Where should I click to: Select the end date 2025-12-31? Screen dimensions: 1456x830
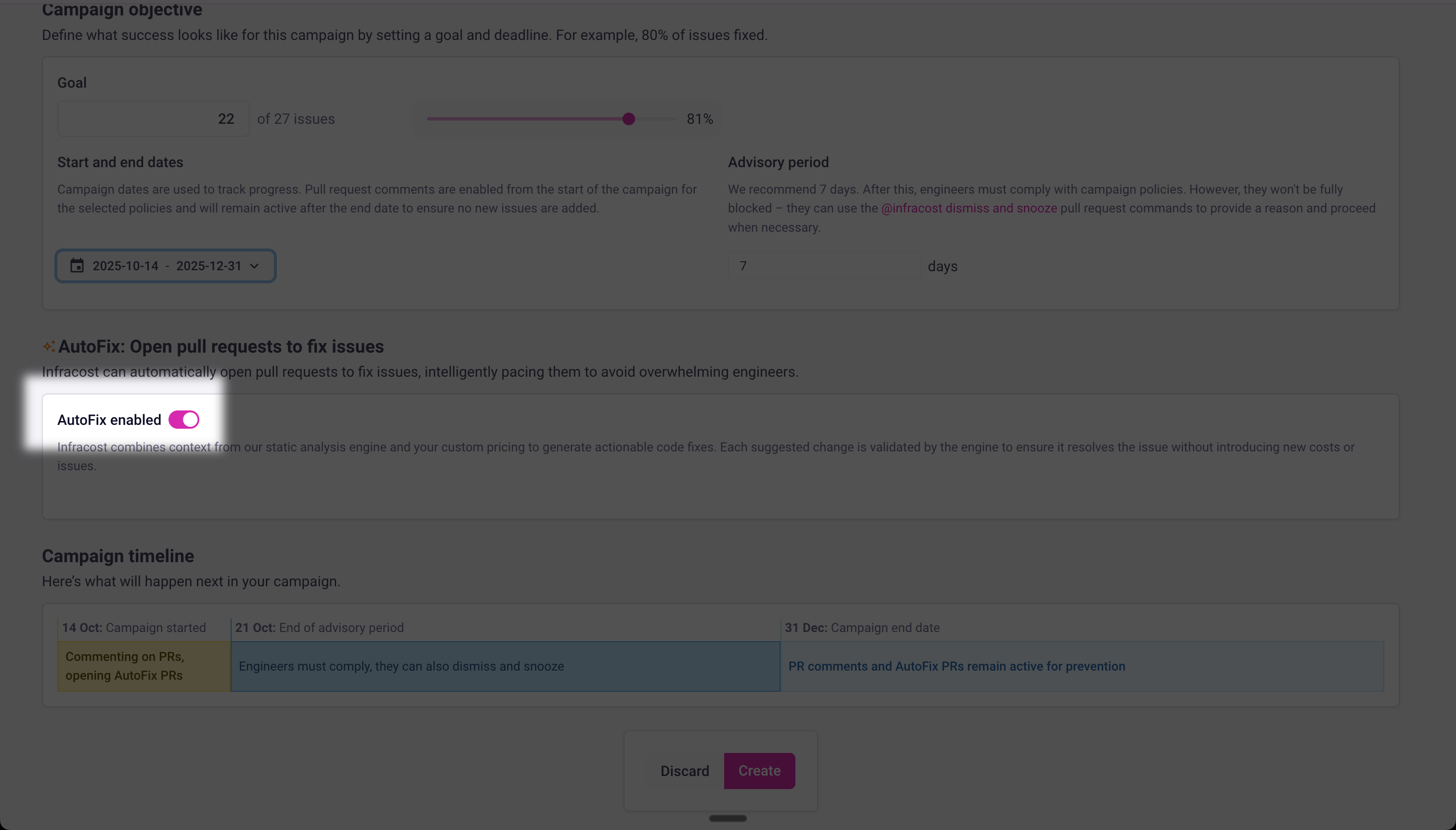click(208, 266)
